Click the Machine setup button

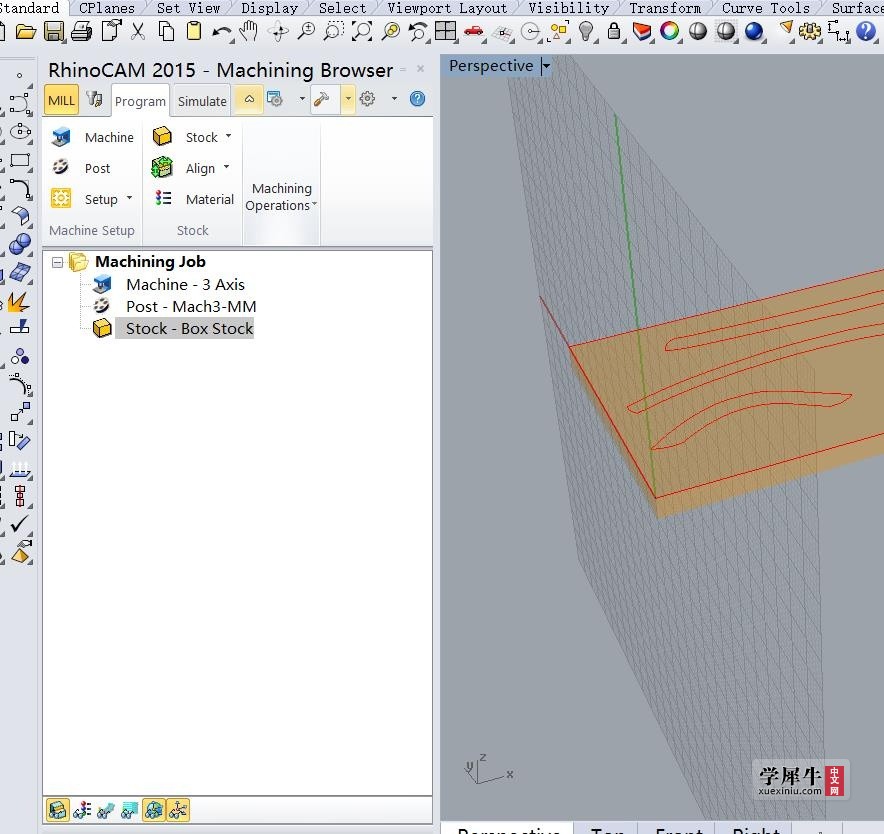click(92, 137)
